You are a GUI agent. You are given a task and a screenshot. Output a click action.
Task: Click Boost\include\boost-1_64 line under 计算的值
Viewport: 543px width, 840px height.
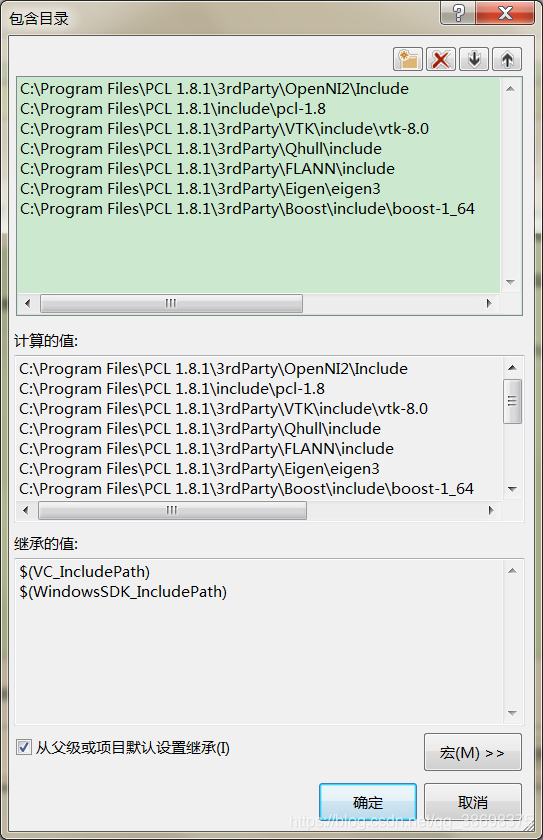click(246, 489)
